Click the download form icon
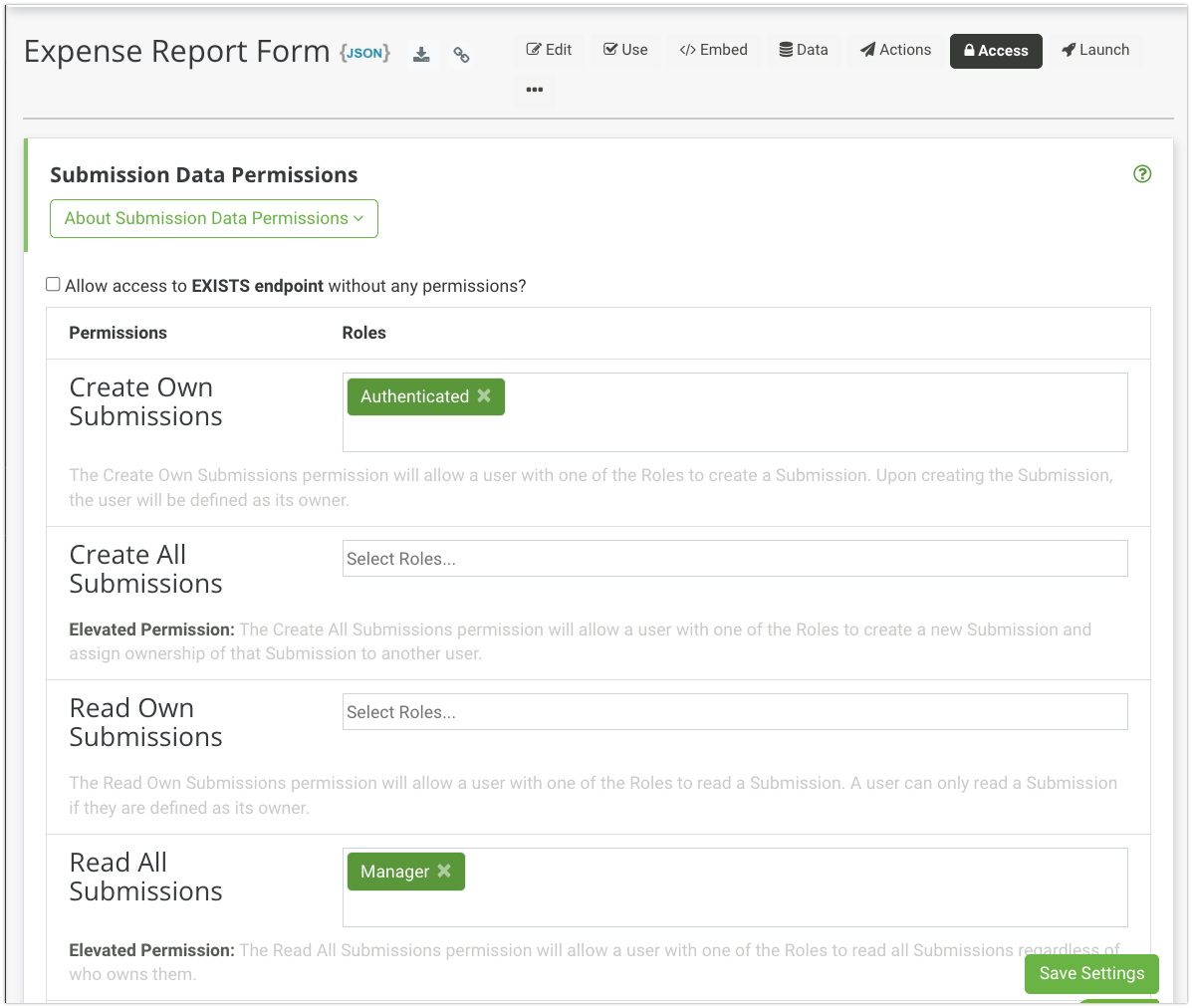The height and width of the screenshot is (1008, 1192). coord(421,55)
